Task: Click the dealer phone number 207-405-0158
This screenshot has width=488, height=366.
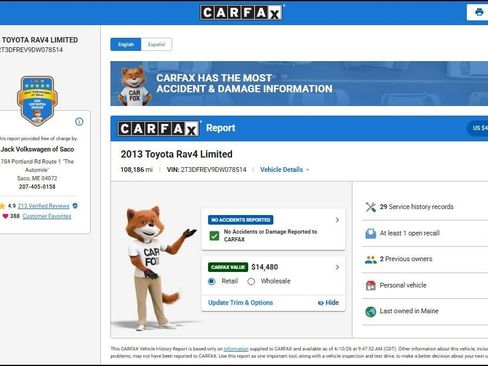Action: click(37, 187)
